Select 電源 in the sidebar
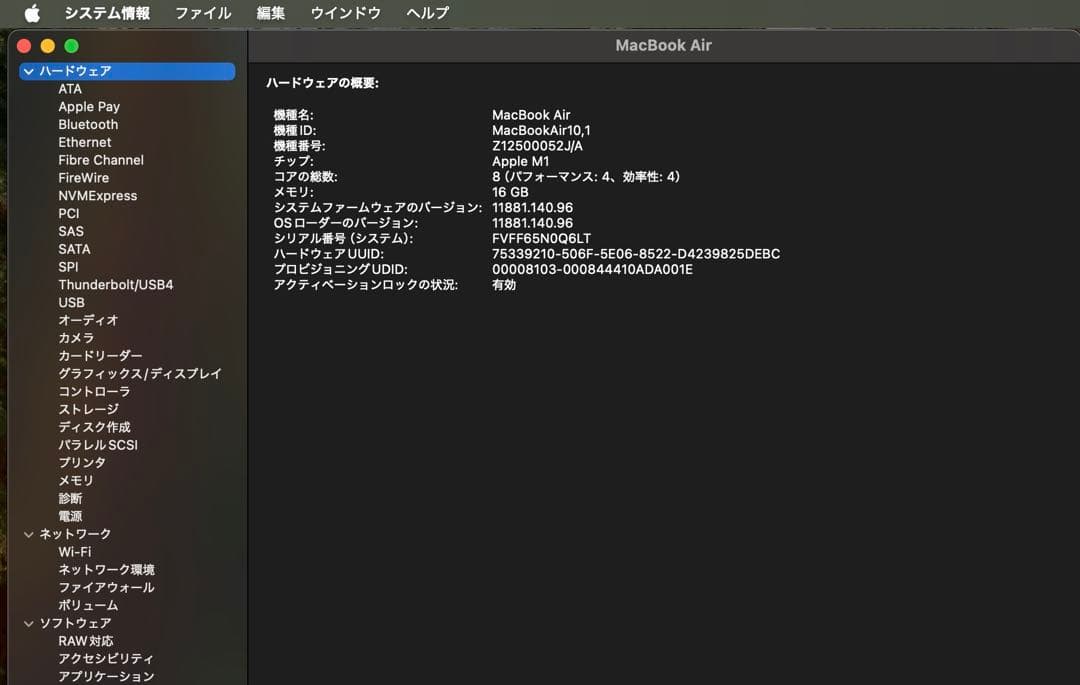The width and height of the screenshot is (1080, 685). point(70,516)
